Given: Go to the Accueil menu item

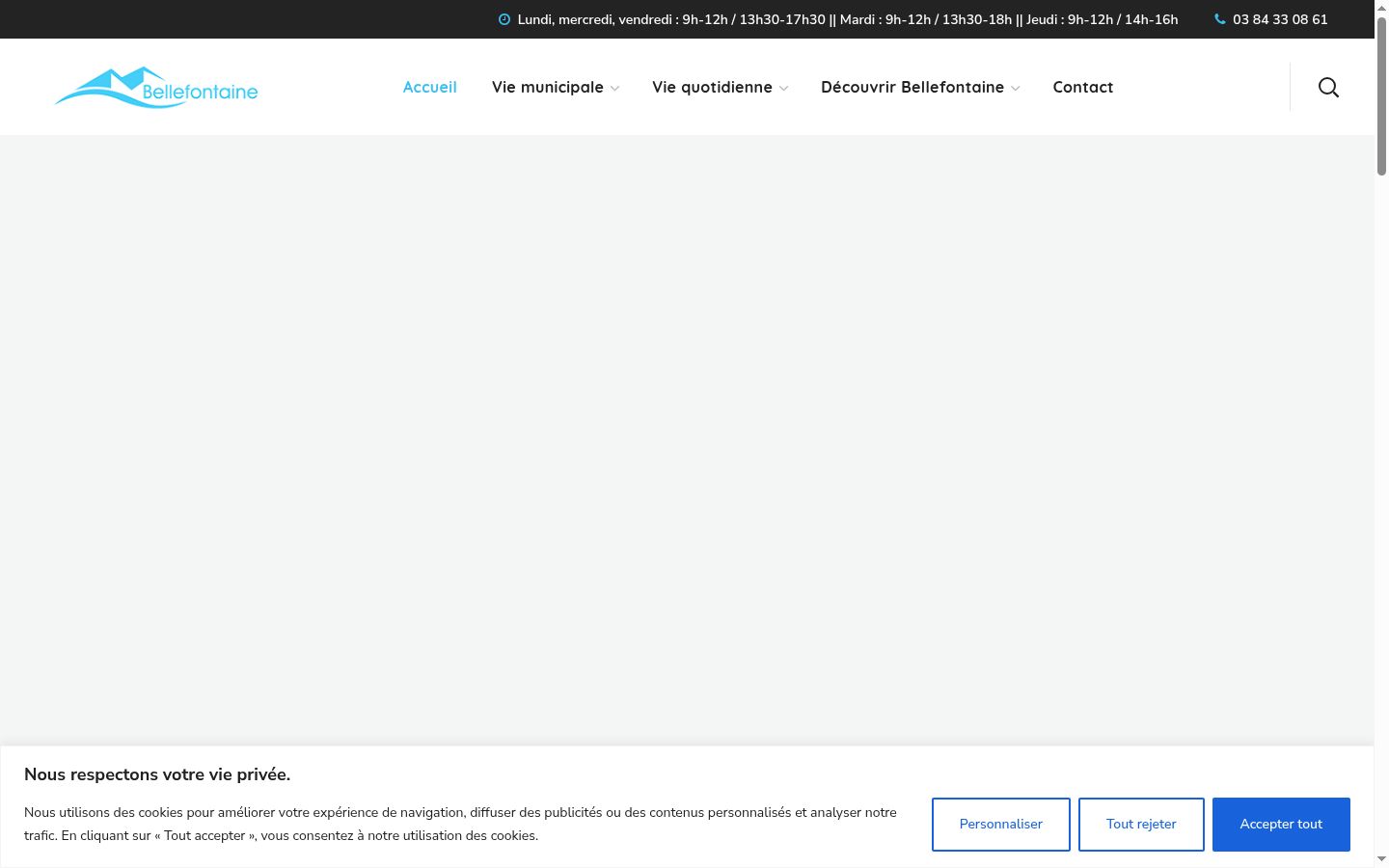Looking at the screenshot, I should [x=430, y=87].
